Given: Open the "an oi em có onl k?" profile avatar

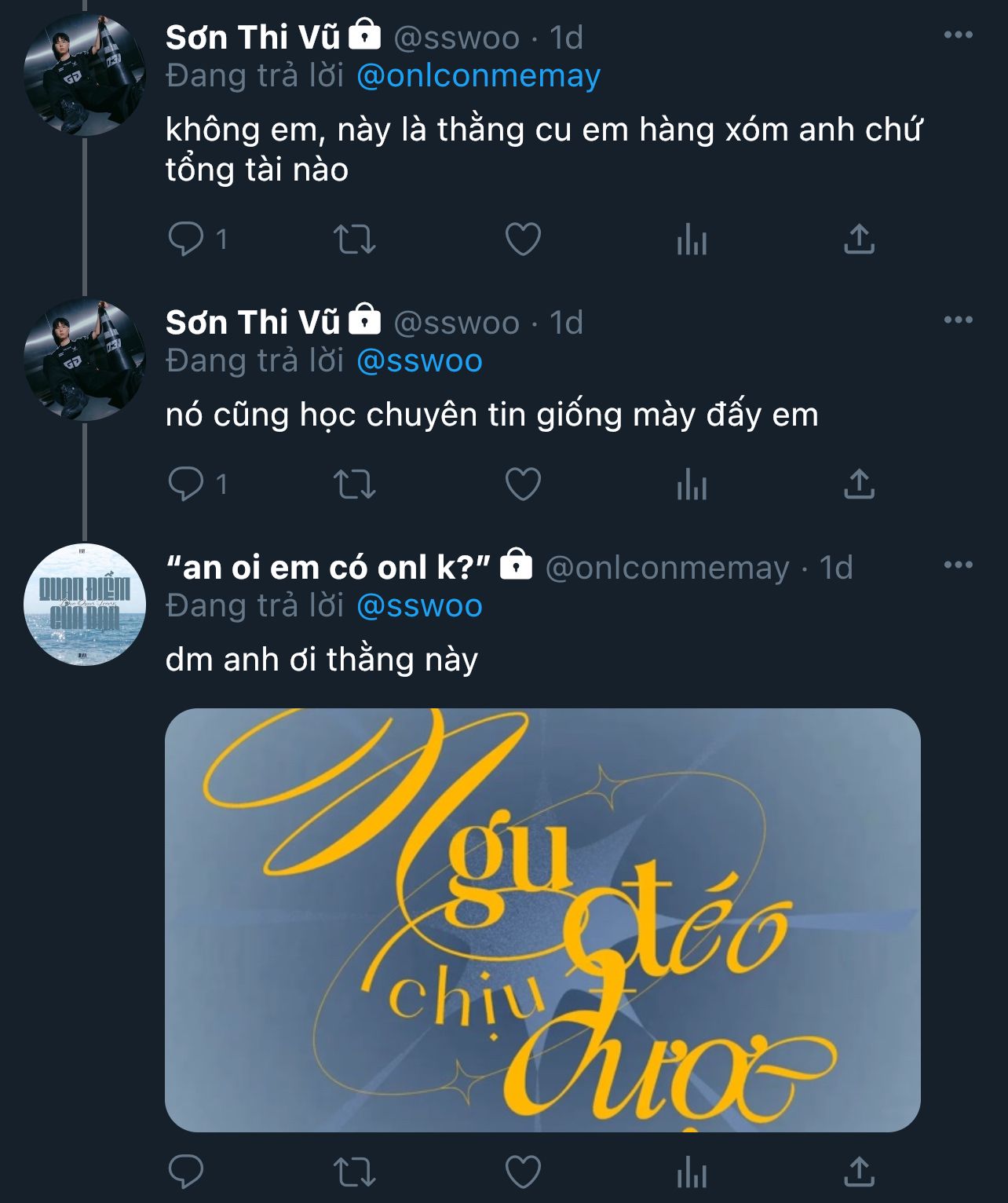Looking at the screenshot, I should coord(84,605).
